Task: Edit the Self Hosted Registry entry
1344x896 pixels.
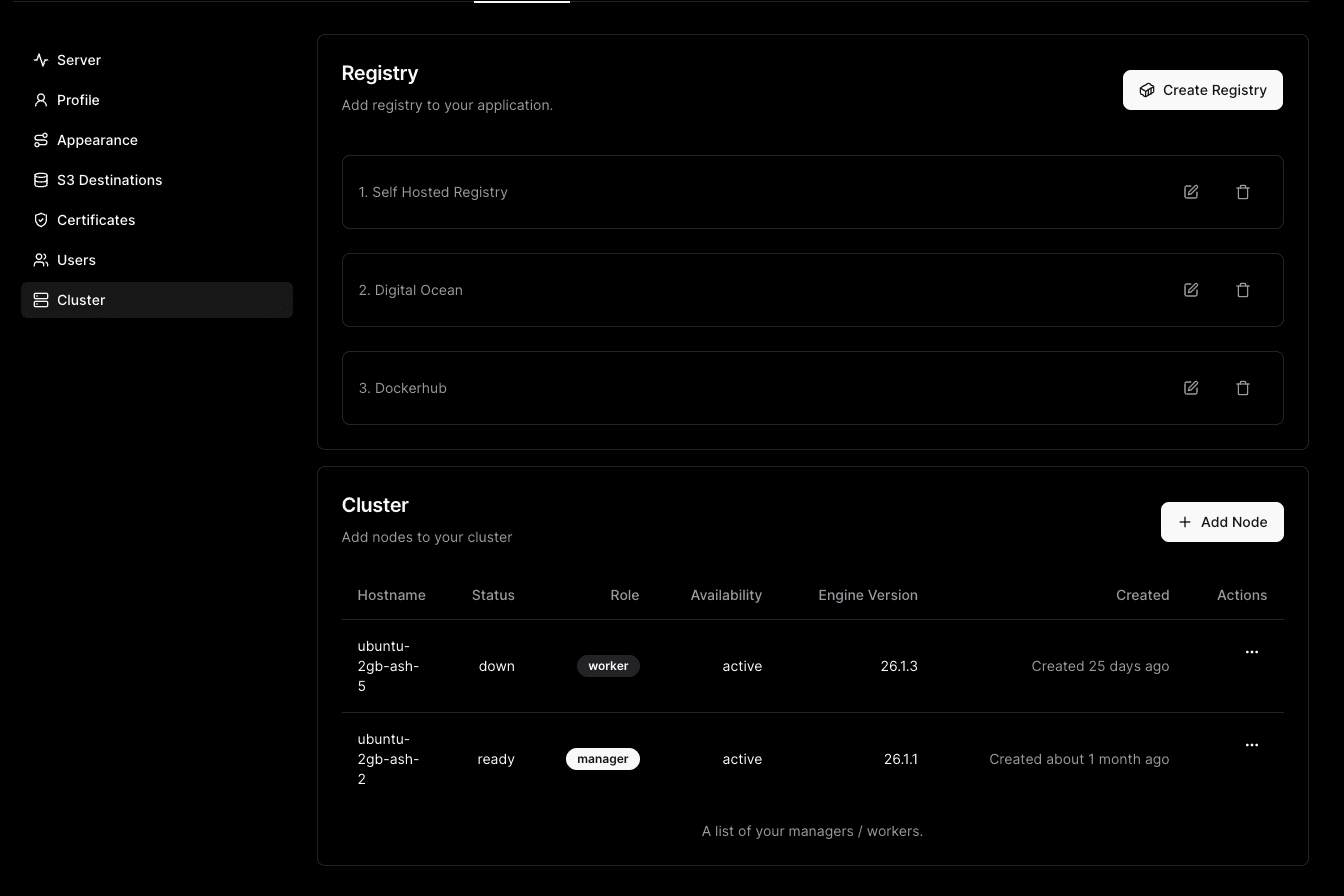Action: (x=1191, y=192)
